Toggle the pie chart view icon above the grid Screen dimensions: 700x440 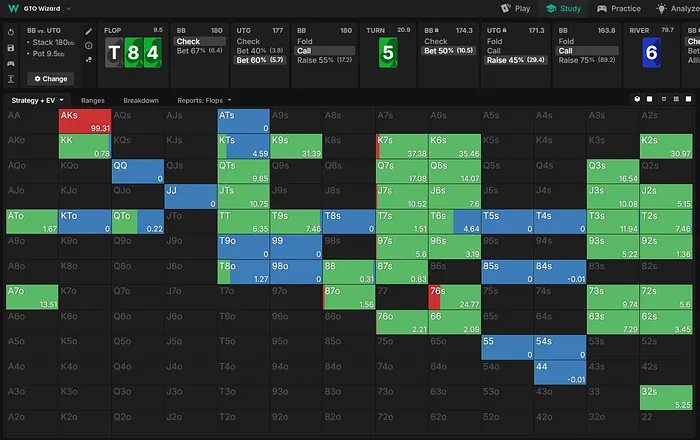[x=638, y=100]
